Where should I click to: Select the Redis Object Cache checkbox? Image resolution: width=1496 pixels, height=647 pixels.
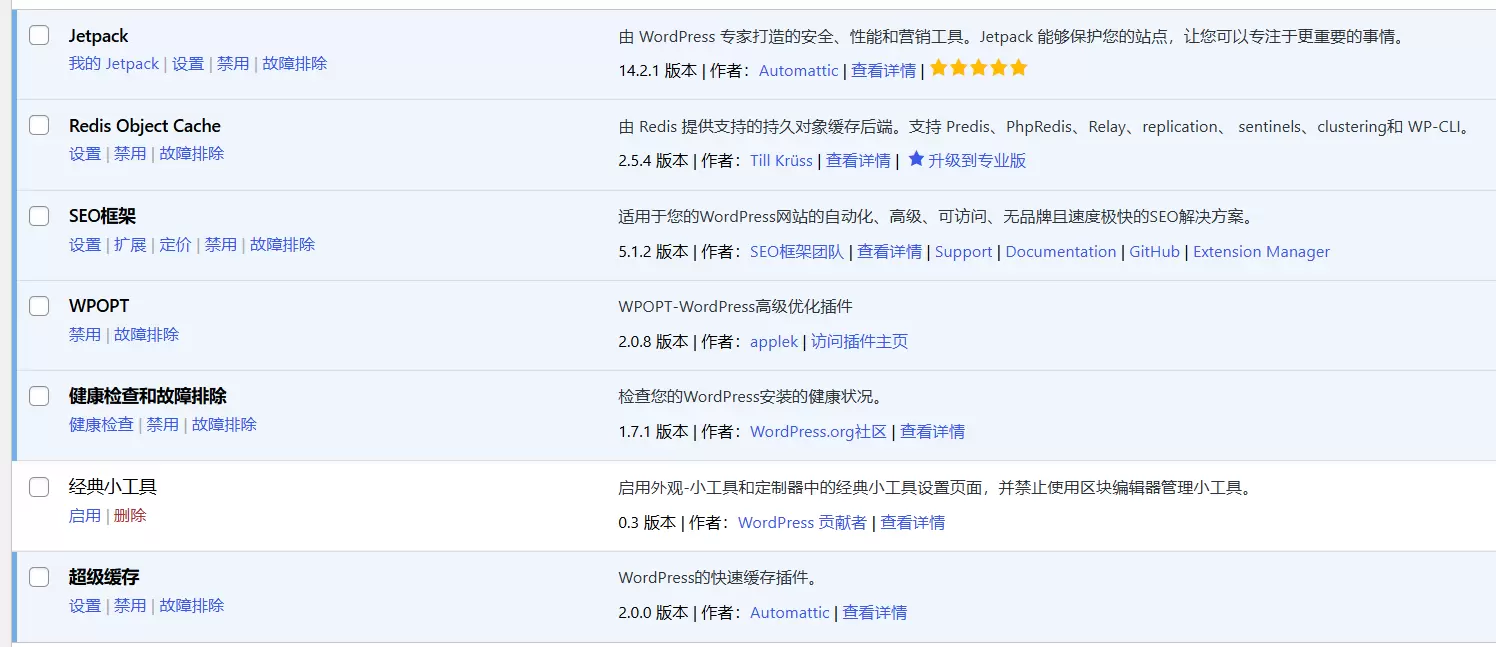pos(39,125)
